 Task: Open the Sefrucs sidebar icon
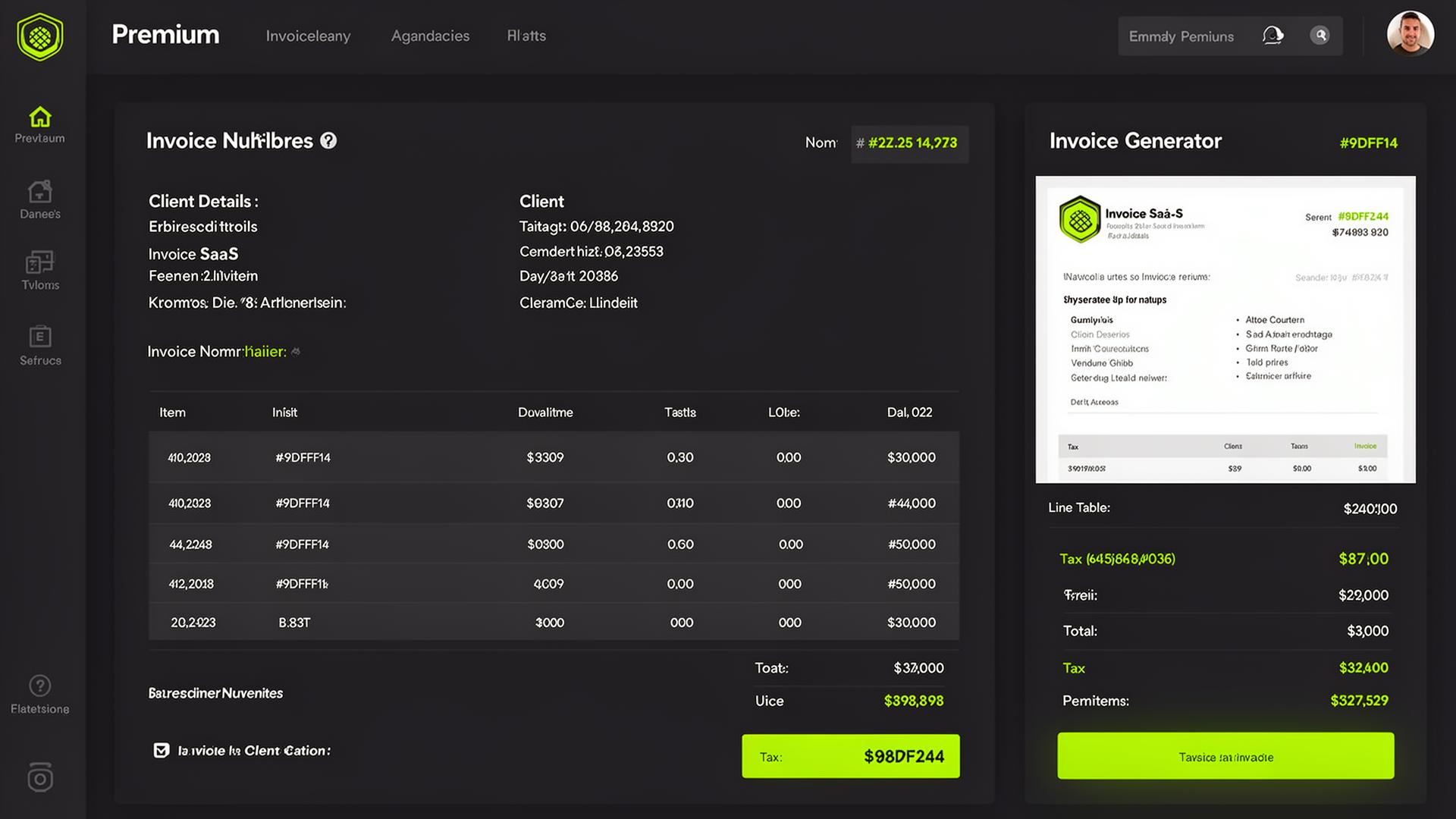pos(40,337)
